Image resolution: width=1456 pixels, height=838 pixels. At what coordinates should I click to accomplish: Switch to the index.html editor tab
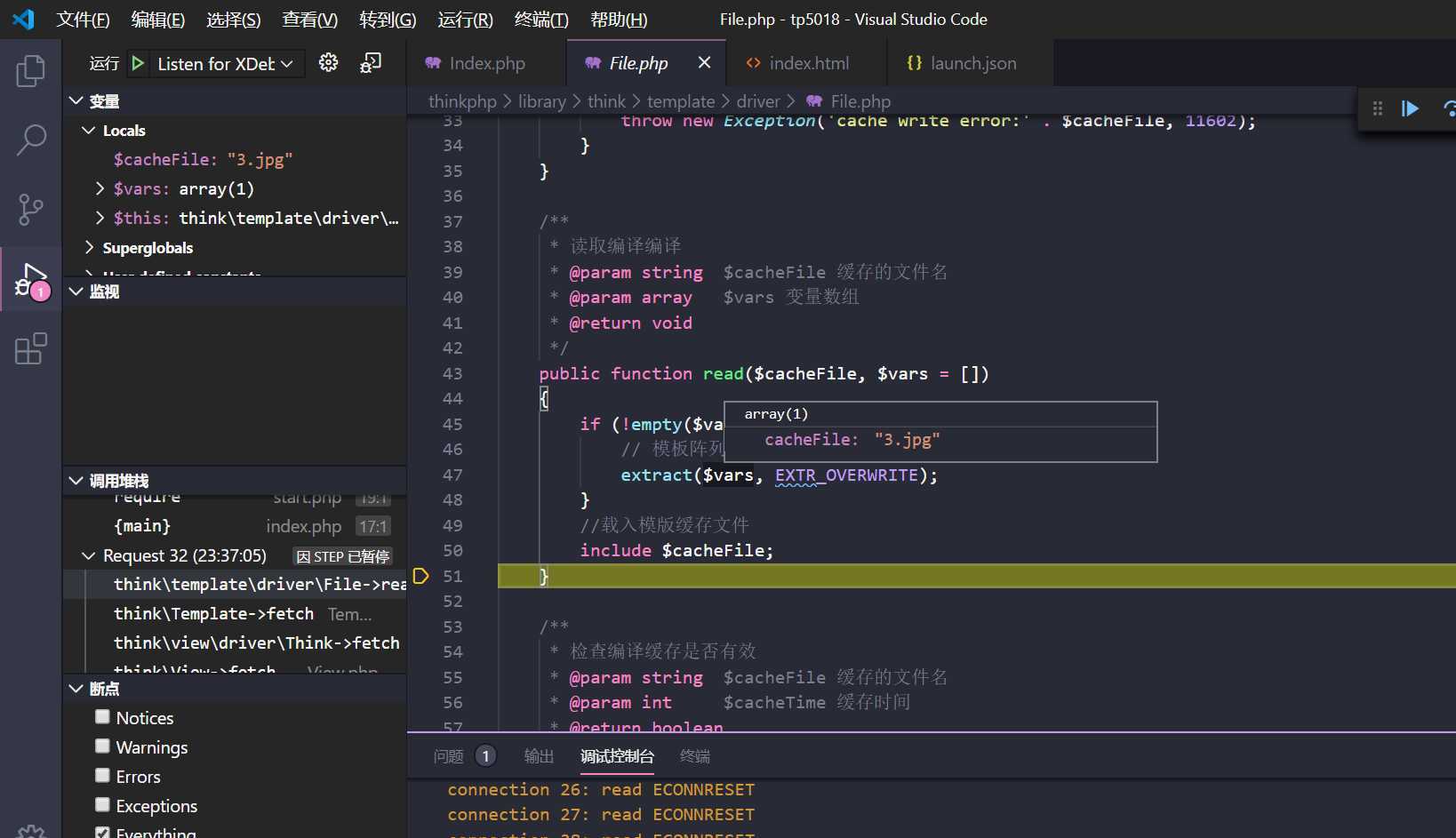tap(807, 63)
